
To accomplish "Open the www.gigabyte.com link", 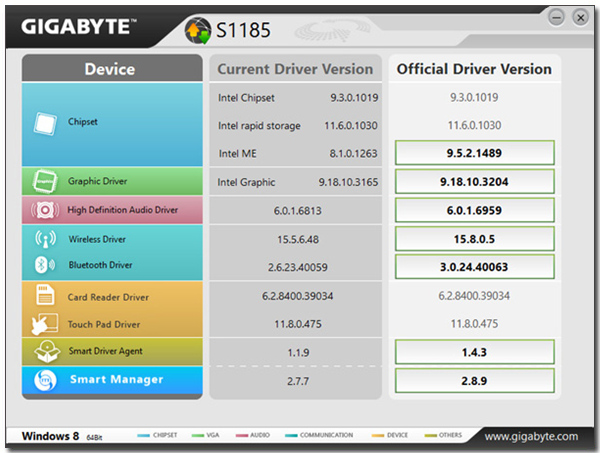I will [x=531, y=437].
